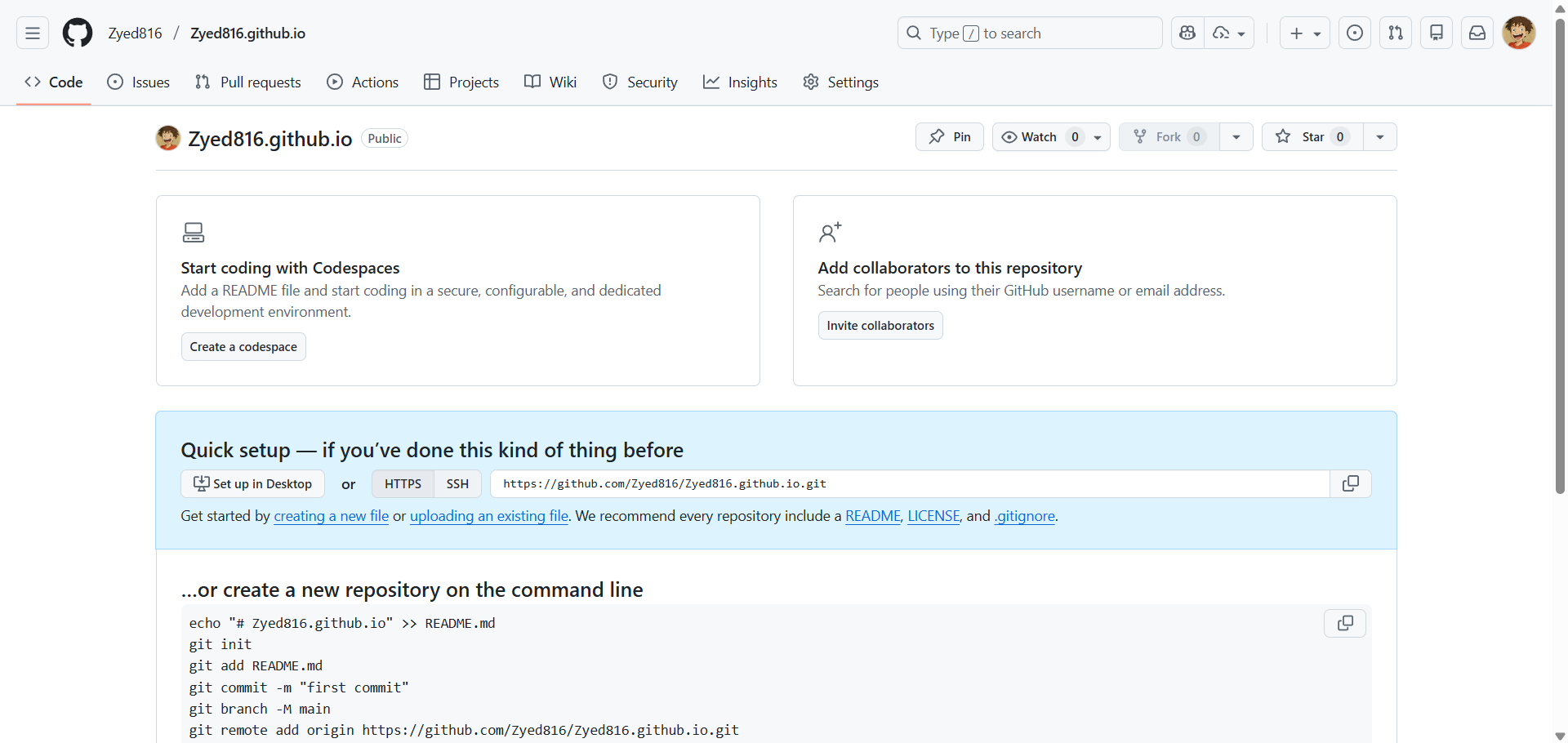The height and width of the screenshot is (743, 1568).
Task: Go to GitHub homepage via Octocat logo
Action: click(78, 33)
